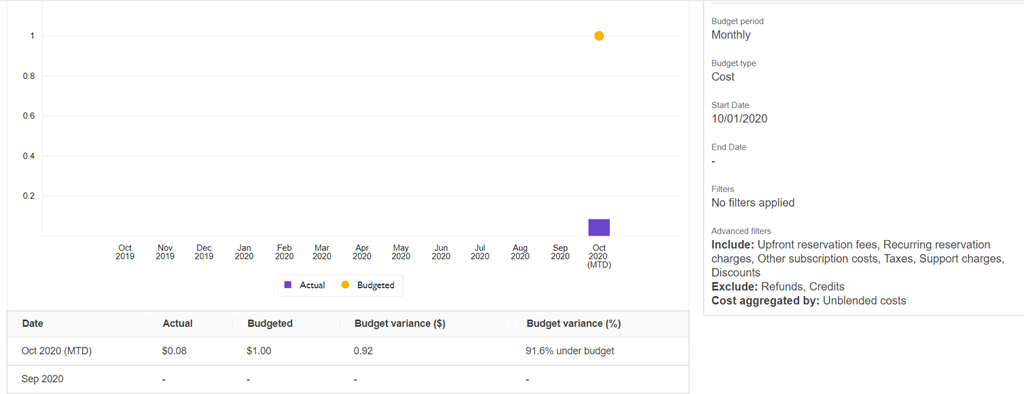
Task: Click the Budget variance ($) column header
Action: 400,323
